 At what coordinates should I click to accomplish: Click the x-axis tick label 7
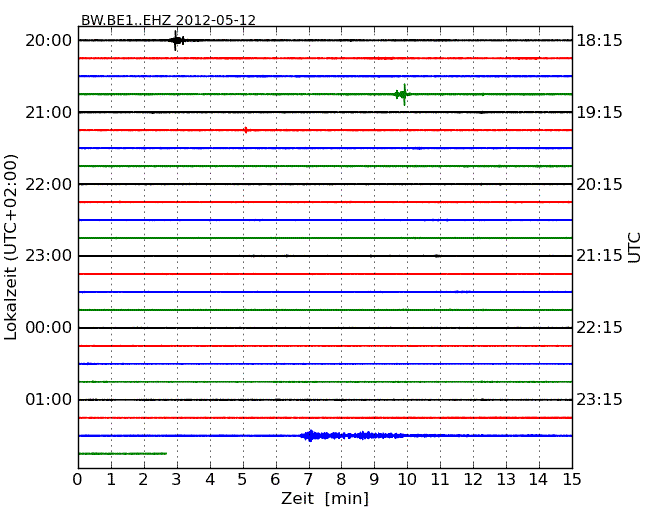click(x=308, y=479)
